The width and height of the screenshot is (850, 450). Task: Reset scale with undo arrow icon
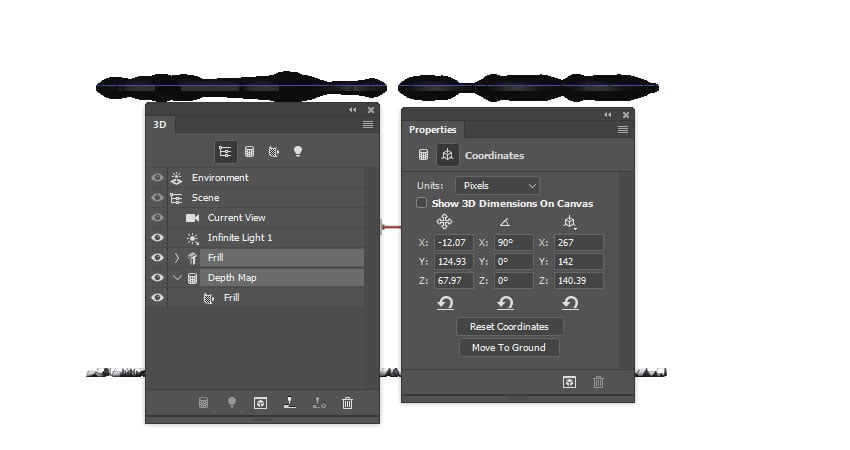[570, 303]
